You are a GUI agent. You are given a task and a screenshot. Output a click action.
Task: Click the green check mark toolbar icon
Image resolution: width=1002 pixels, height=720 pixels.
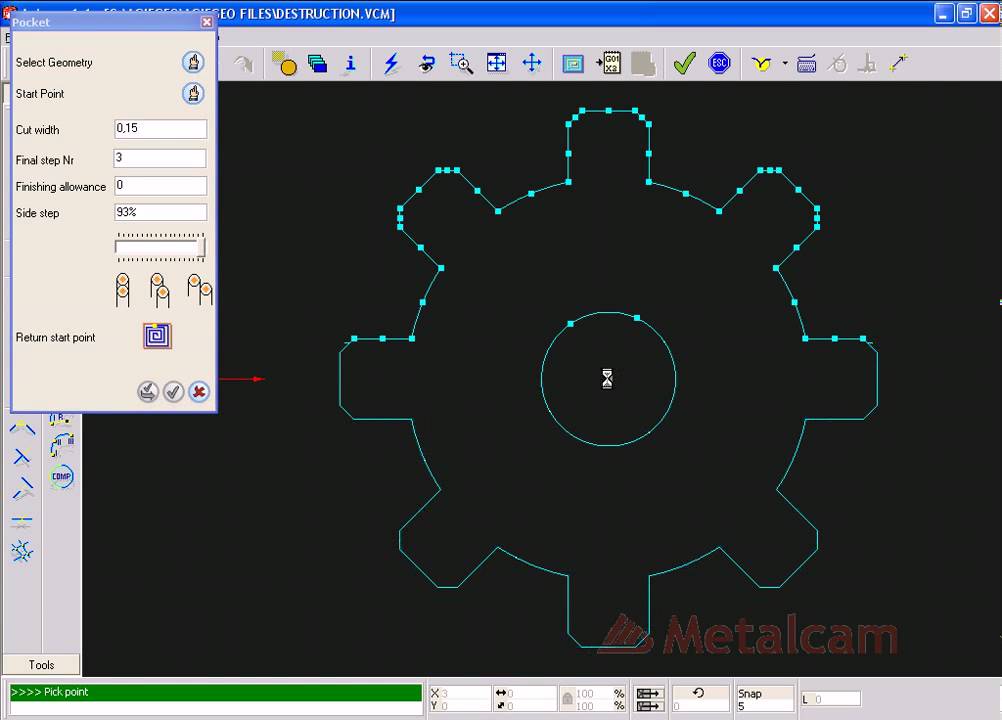click(684, 63)
